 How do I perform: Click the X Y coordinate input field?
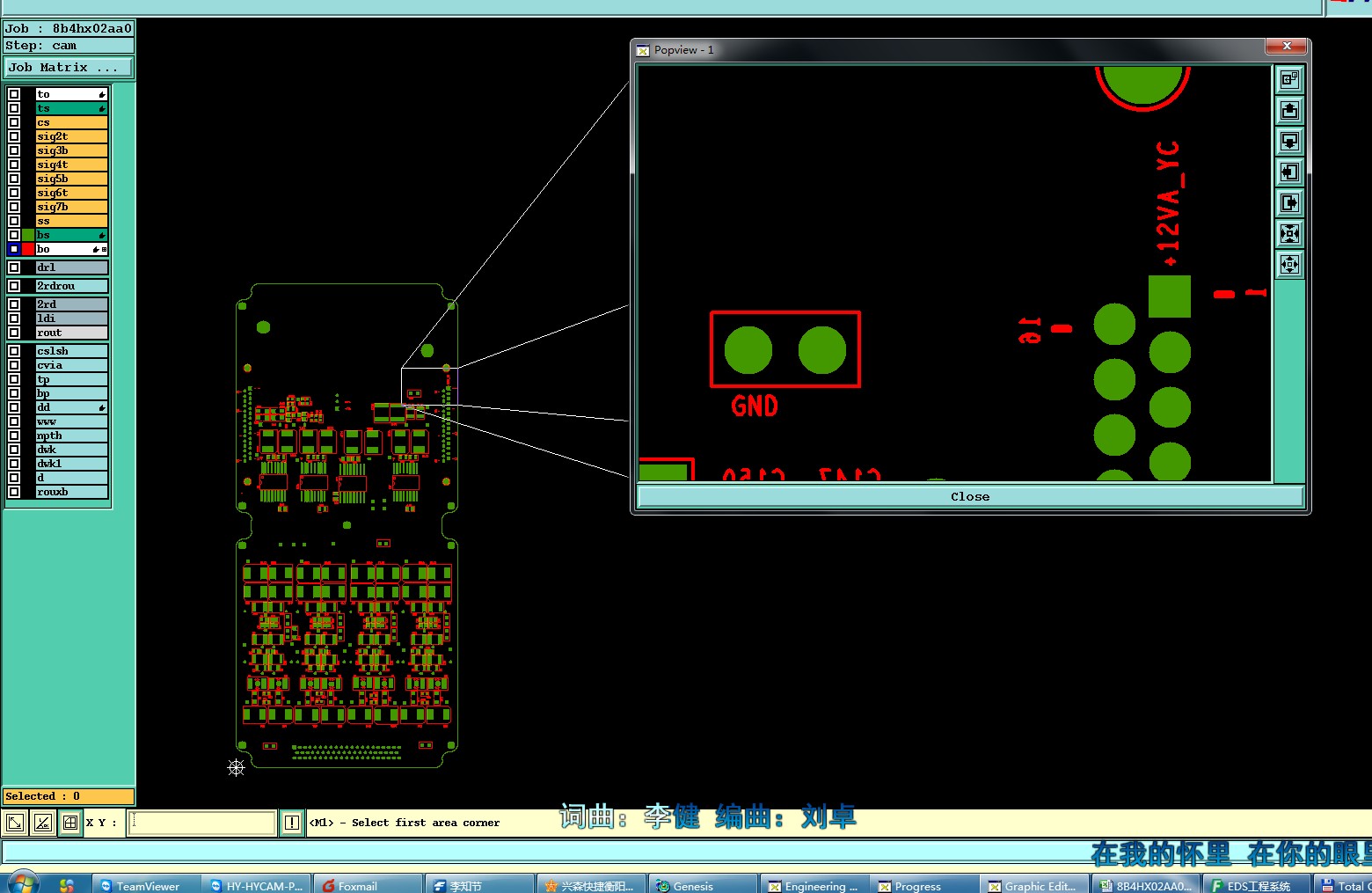point(202,823)
